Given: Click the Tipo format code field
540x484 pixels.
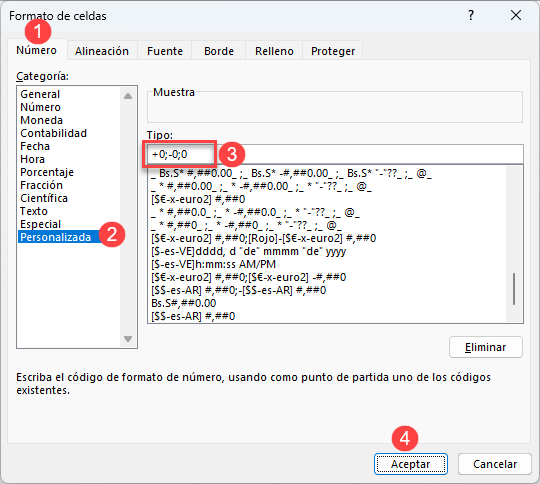Looking at the screenshot, I should point(335,154).
